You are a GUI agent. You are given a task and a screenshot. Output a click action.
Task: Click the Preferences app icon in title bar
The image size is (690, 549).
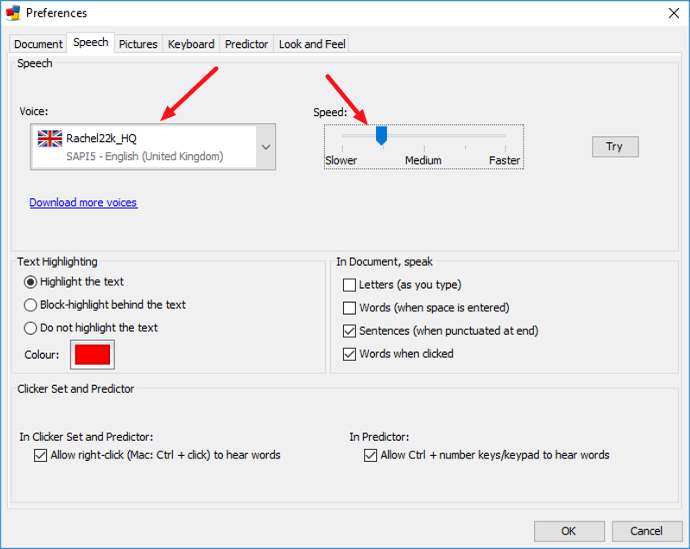[x=12, y=13]
